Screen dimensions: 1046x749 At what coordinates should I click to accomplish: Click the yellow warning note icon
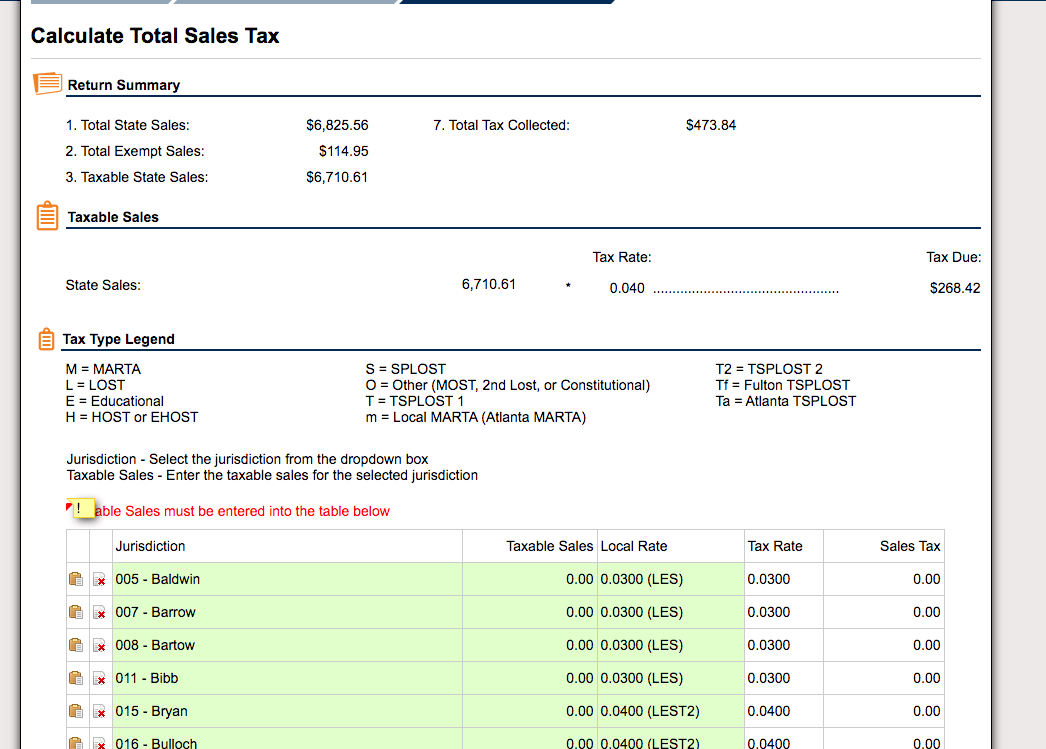pos(81,509)
